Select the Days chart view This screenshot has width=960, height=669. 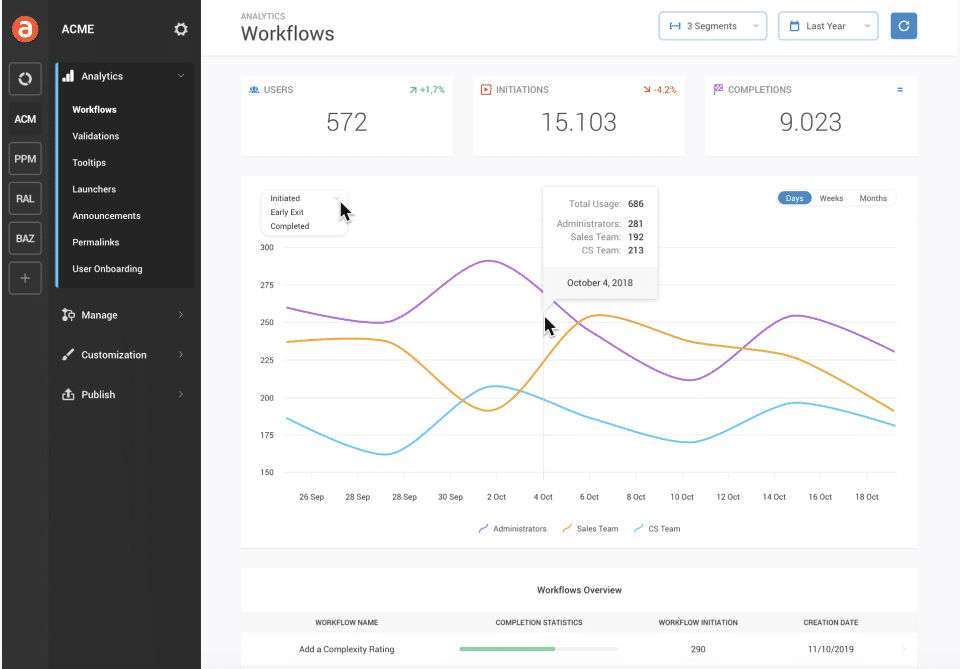[795, 198]
